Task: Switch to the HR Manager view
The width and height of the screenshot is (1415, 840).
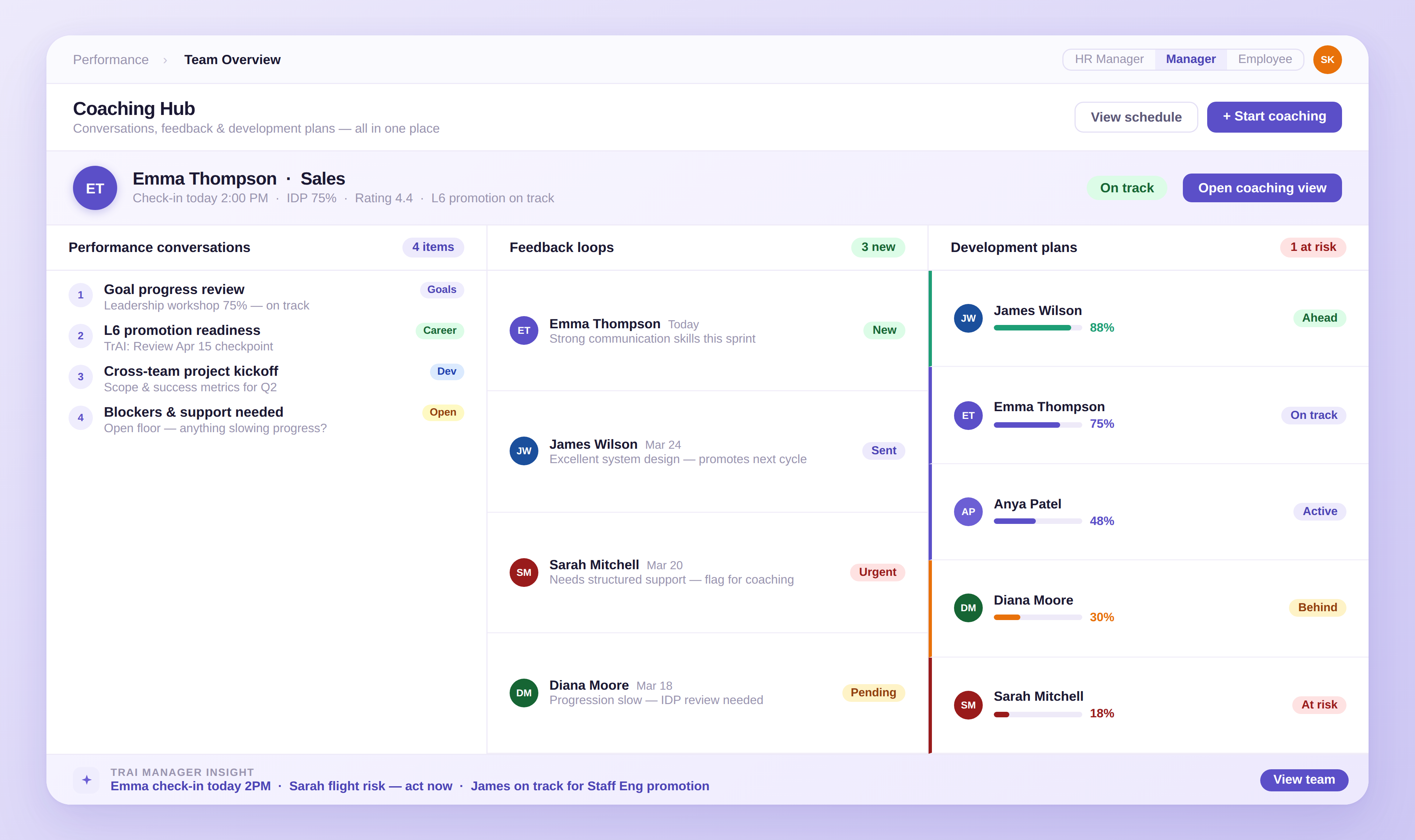Action: point(1109,59)
